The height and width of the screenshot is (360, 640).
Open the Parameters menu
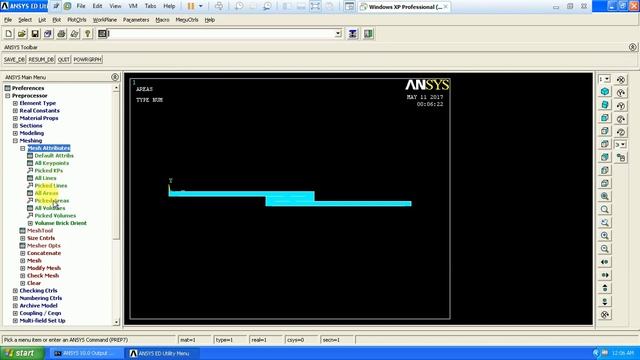point(136,20)
